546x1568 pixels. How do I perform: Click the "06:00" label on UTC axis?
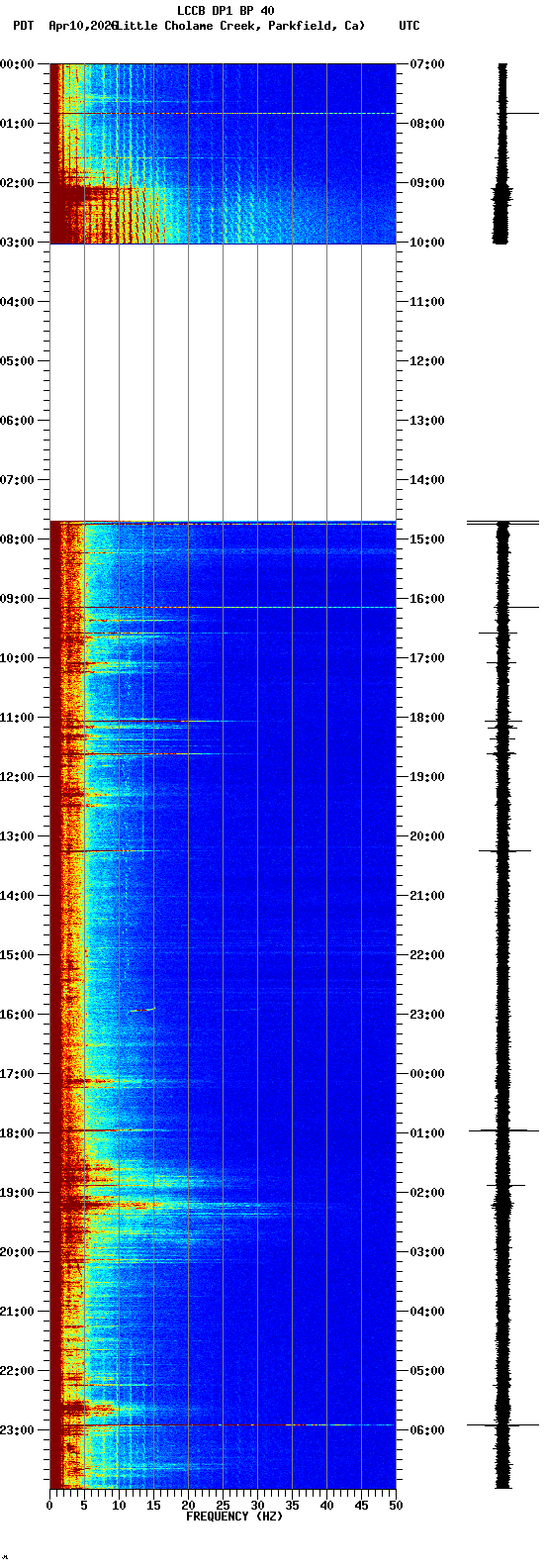pos(427,1430)
